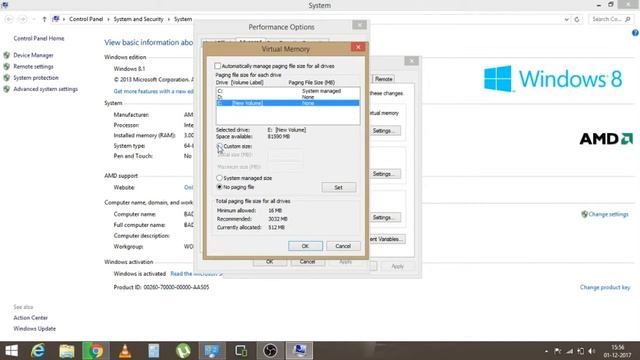Select the Custom size radio button
This screenshot has height=360, width=640.
[219, 146]
